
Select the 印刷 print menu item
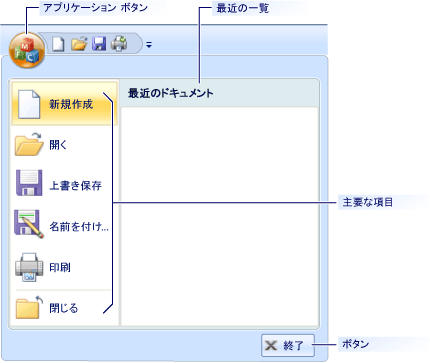(64, 267)
